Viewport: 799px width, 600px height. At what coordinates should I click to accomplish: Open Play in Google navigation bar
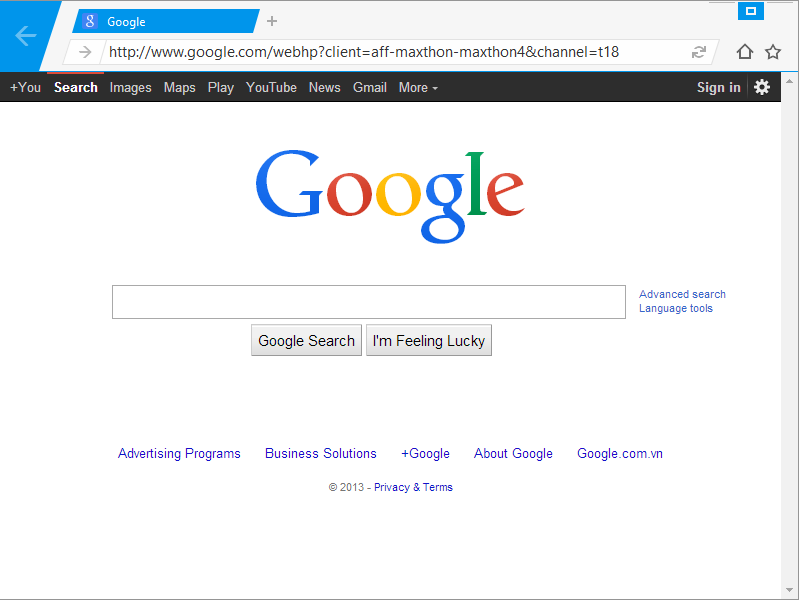click(x=221, y=88)
